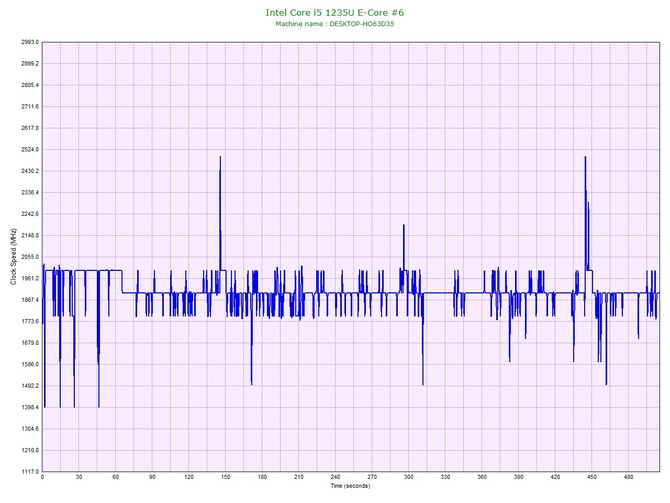Click the 2617.8 y-axis value
This screenshot has height=503, width=670.
(30, 128)
